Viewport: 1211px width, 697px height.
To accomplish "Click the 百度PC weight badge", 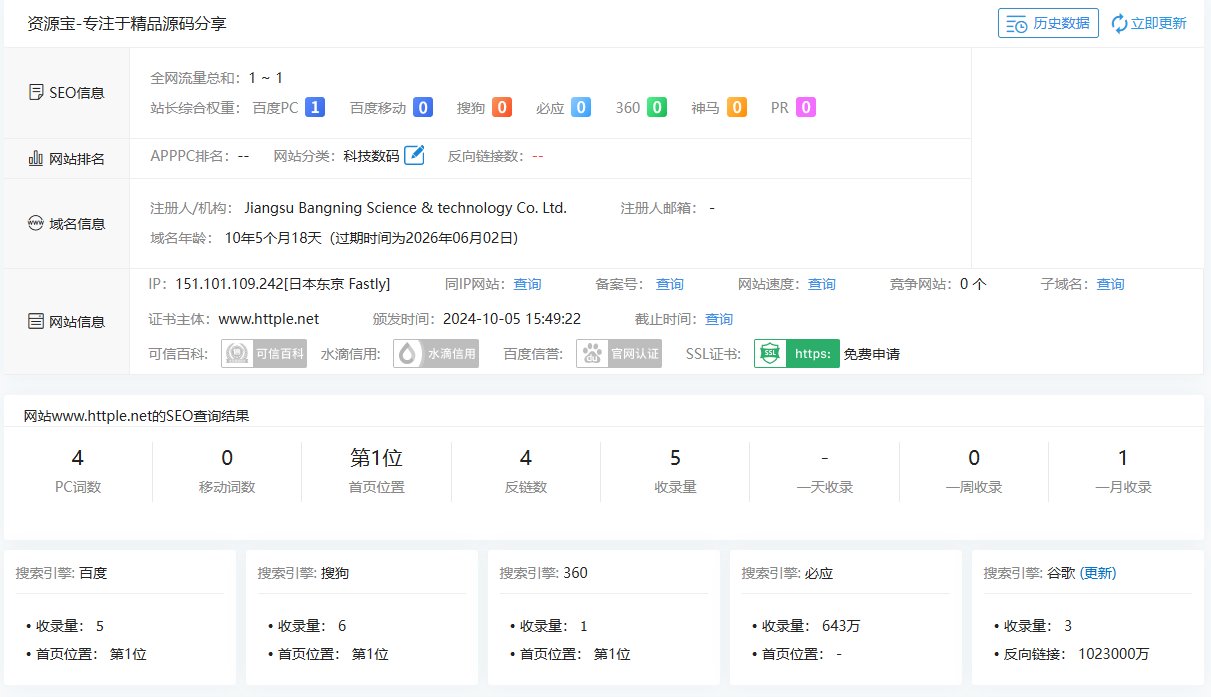I will [x=315, y=107].
